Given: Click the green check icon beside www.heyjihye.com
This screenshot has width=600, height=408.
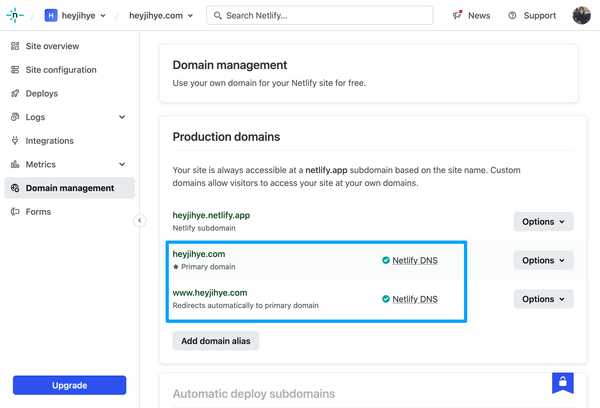Looking at the screenshot, I should point(386,299).
